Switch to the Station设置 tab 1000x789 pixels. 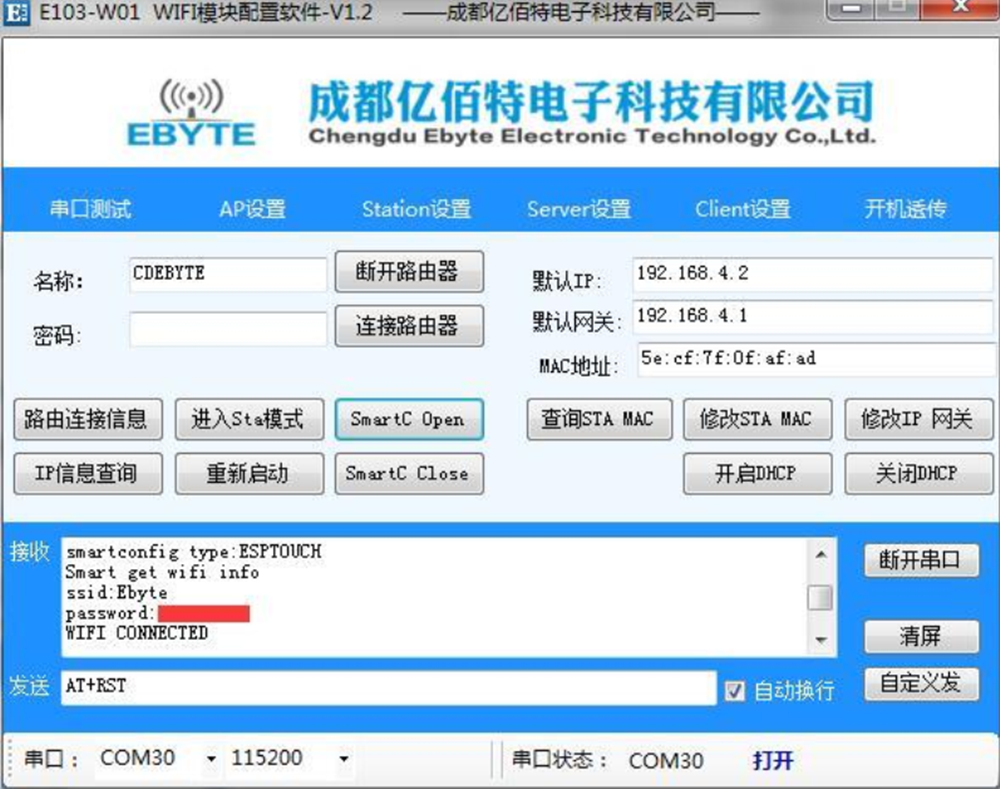point(416,208)
